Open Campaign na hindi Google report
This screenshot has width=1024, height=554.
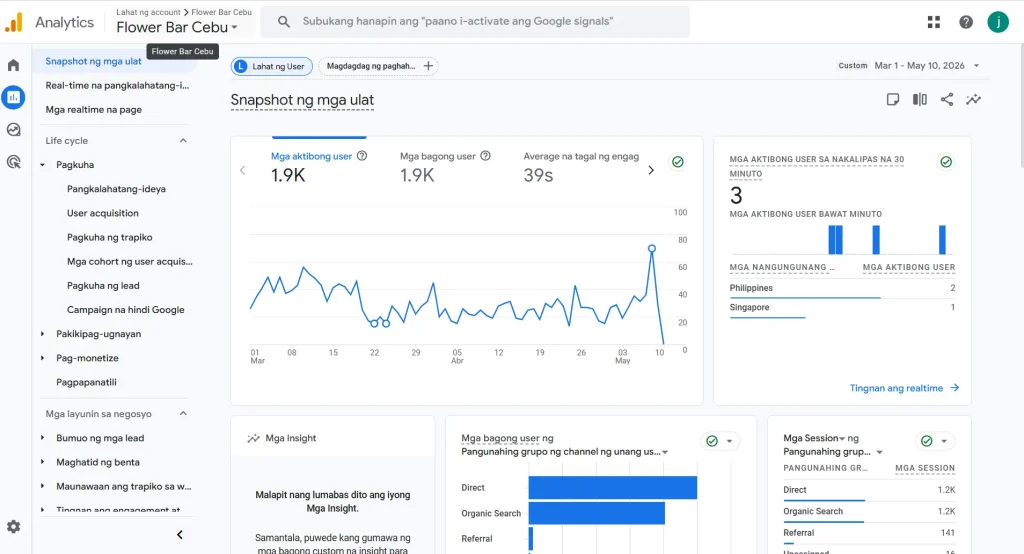coord(125,310)
